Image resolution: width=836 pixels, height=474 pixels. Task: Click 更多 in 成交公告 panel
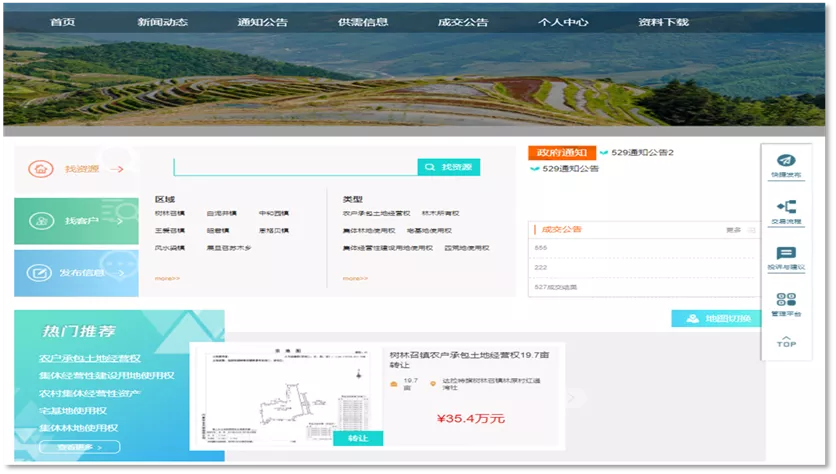tap(734, 230)
